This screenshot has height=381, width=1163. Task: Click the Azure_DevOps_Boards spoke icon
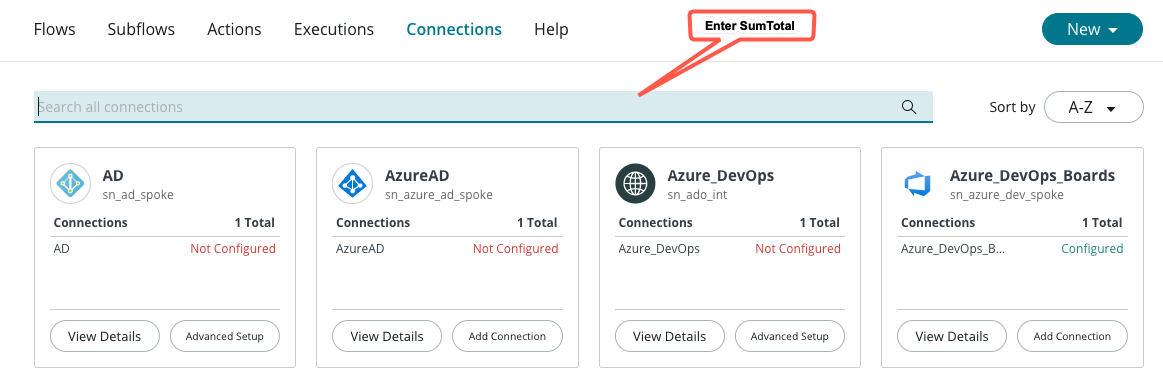[917, 183]
